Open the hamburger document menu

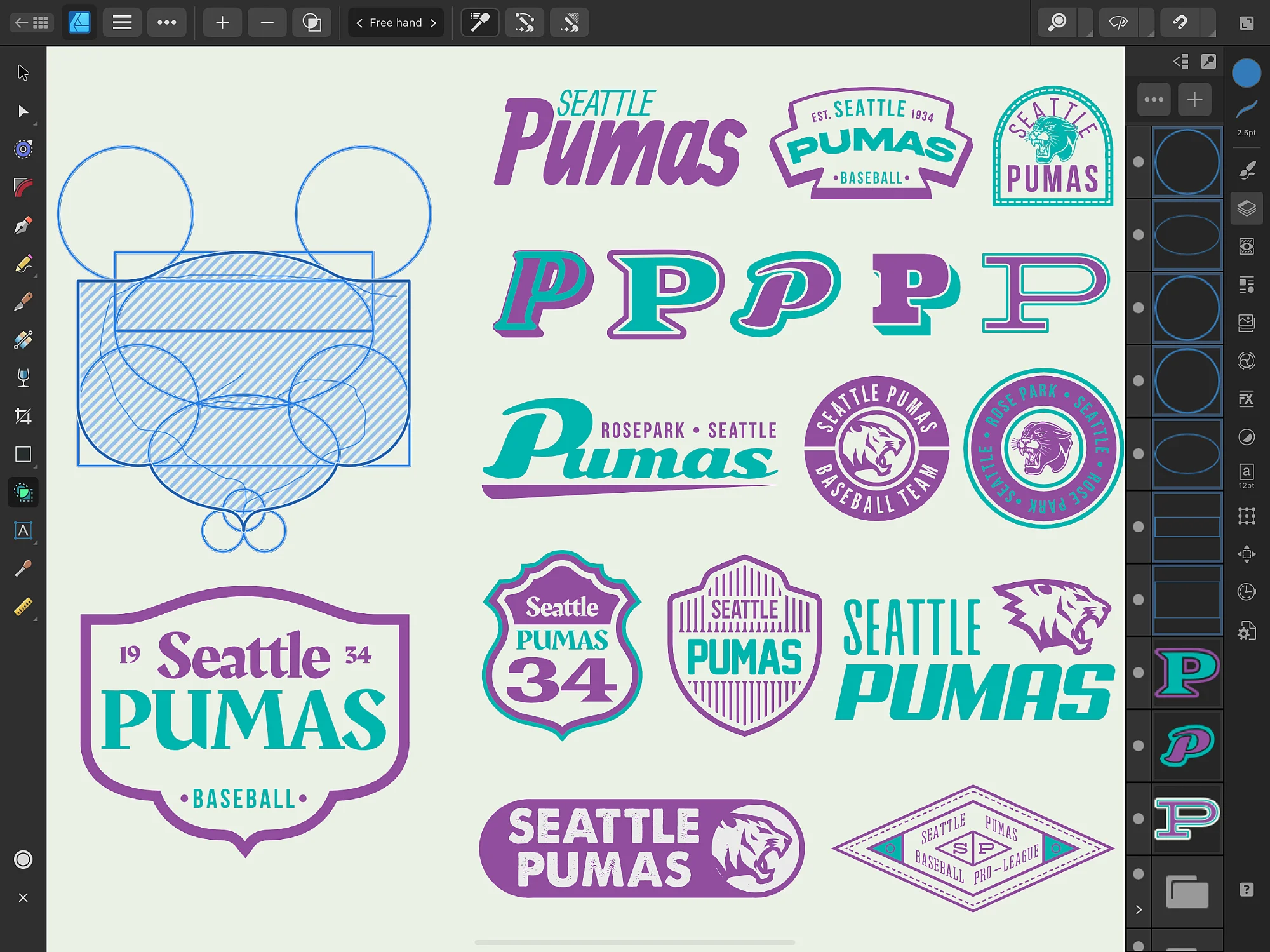tap(122, 23)
